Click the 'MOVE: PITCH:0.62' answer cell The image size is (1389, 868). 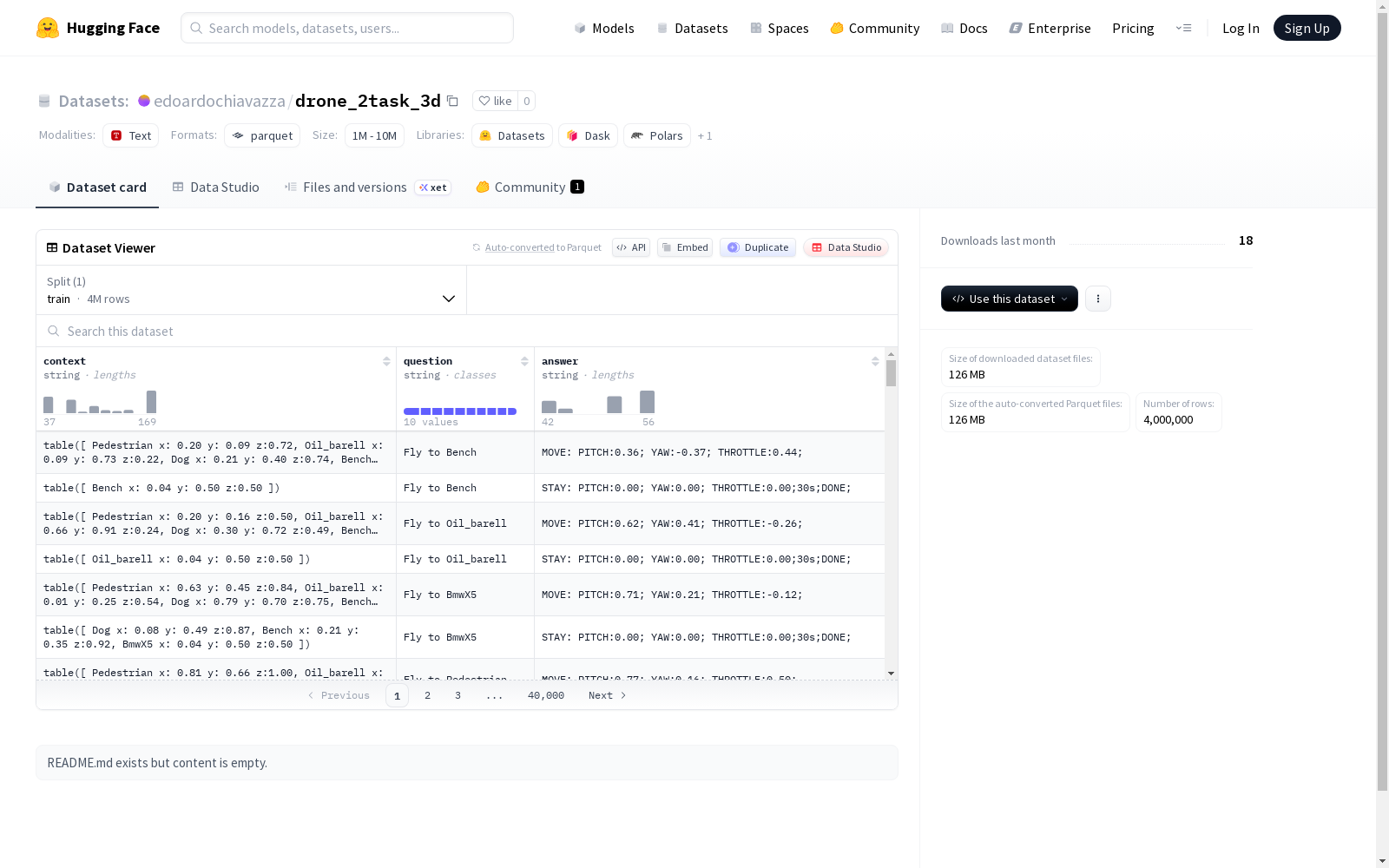click(709, 523)
